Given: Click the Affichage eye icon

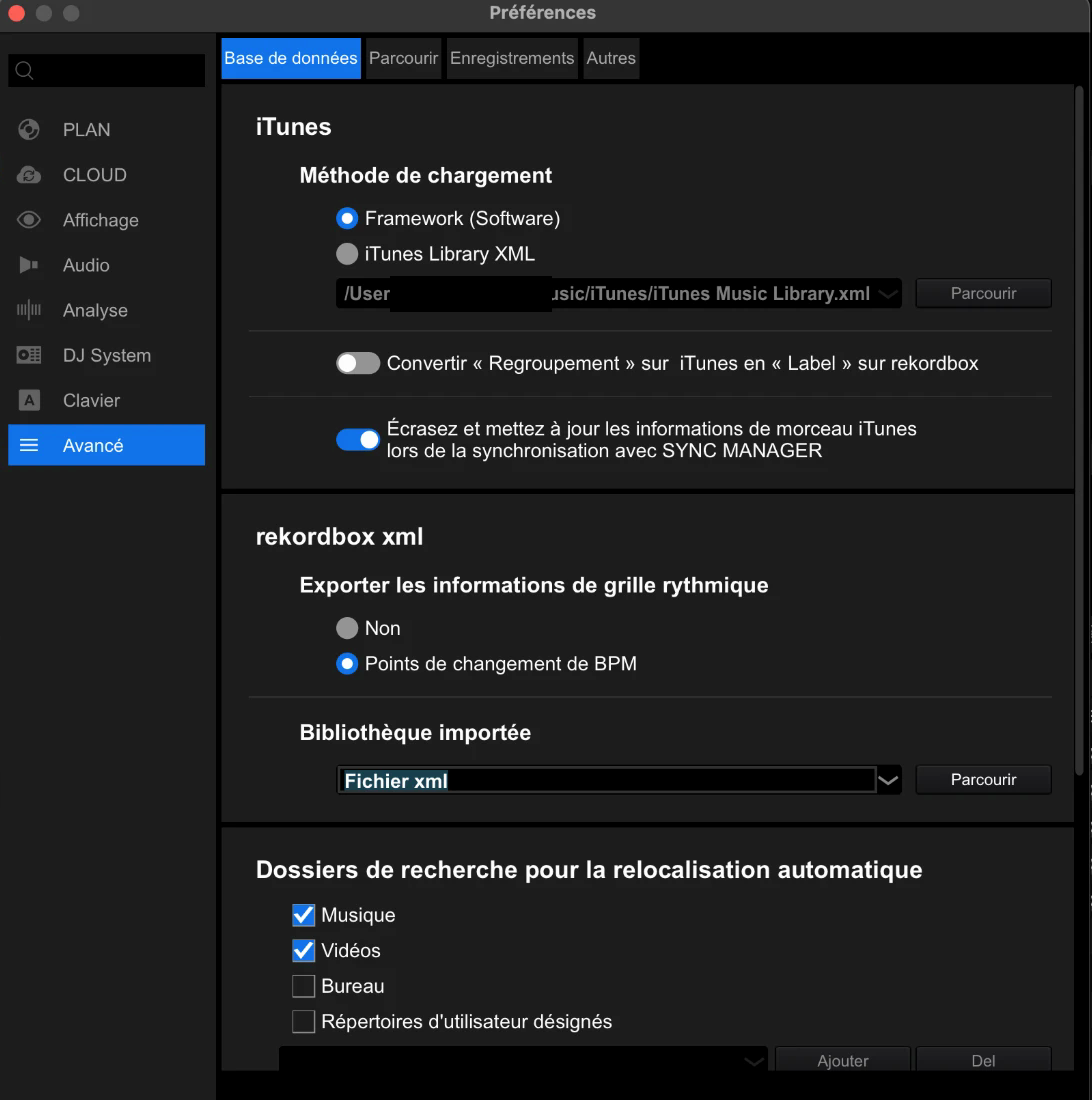Looking at the screenshot, I should [x=29, y=220].
